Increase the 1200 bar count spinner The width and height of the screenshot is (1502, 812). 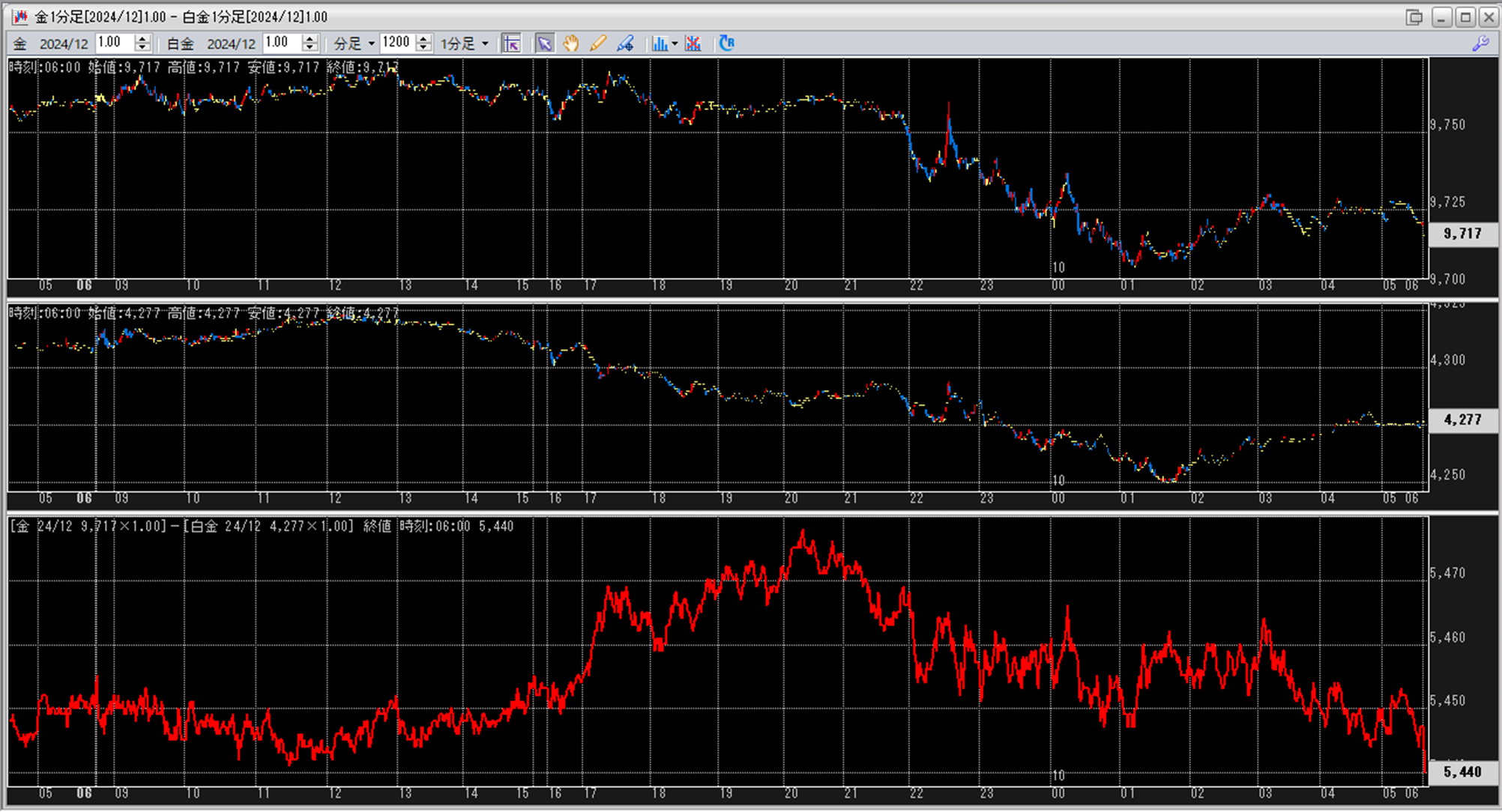(x=423, y=38)
